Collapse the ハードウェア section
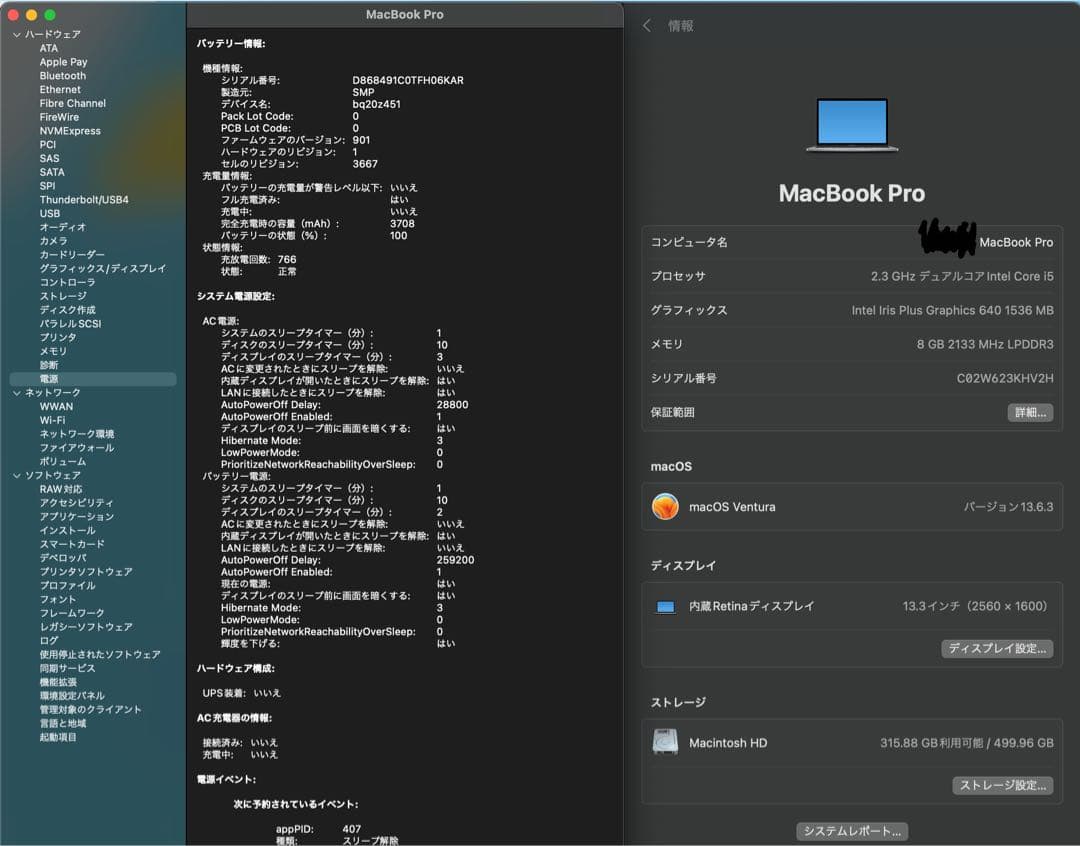This screenshot has width=1080, height=846. click(17, 33)
